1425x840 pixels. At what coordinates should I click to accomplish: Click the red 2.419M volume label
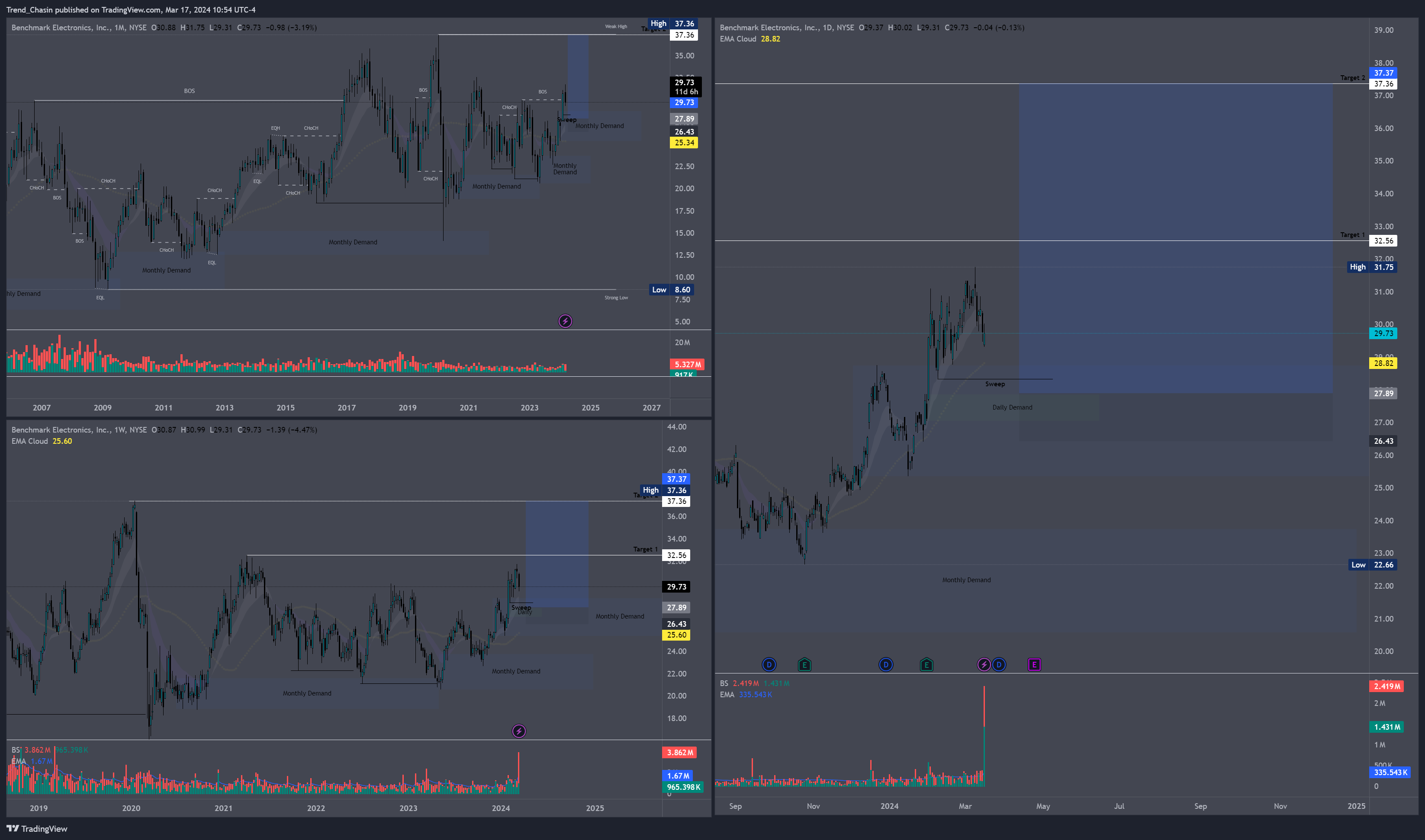click(x=1386, y=686)
